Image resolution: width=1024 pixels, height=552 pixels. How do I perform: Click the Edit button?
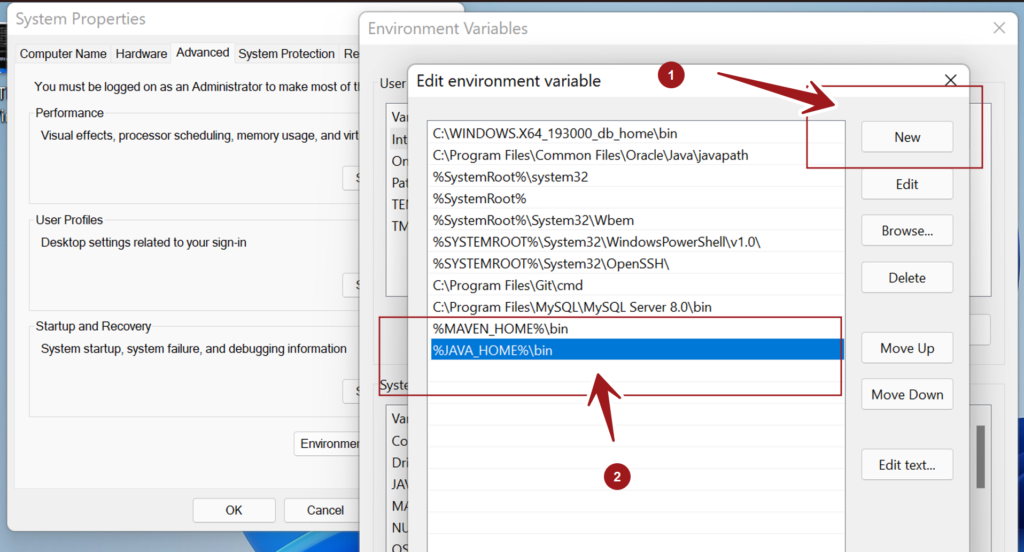point(906,184)
